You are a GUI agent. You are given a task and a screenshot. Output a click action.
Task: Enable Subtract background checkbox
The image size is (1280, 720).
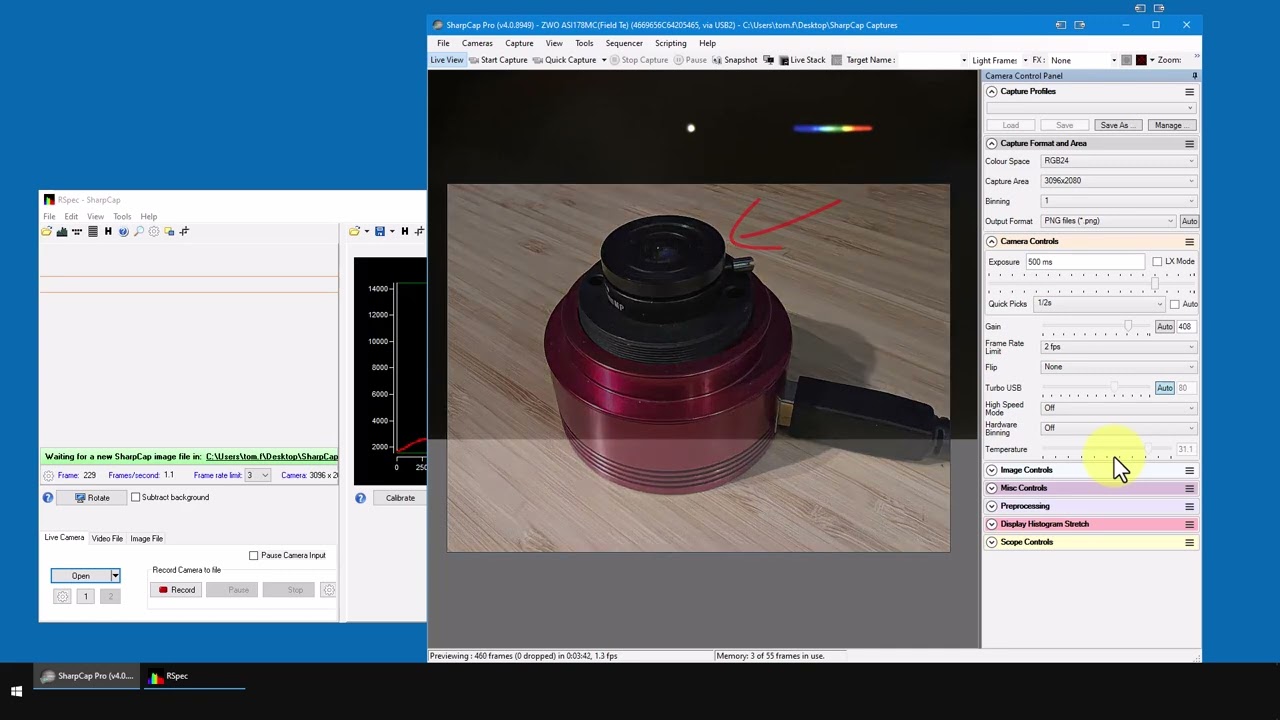136,497
